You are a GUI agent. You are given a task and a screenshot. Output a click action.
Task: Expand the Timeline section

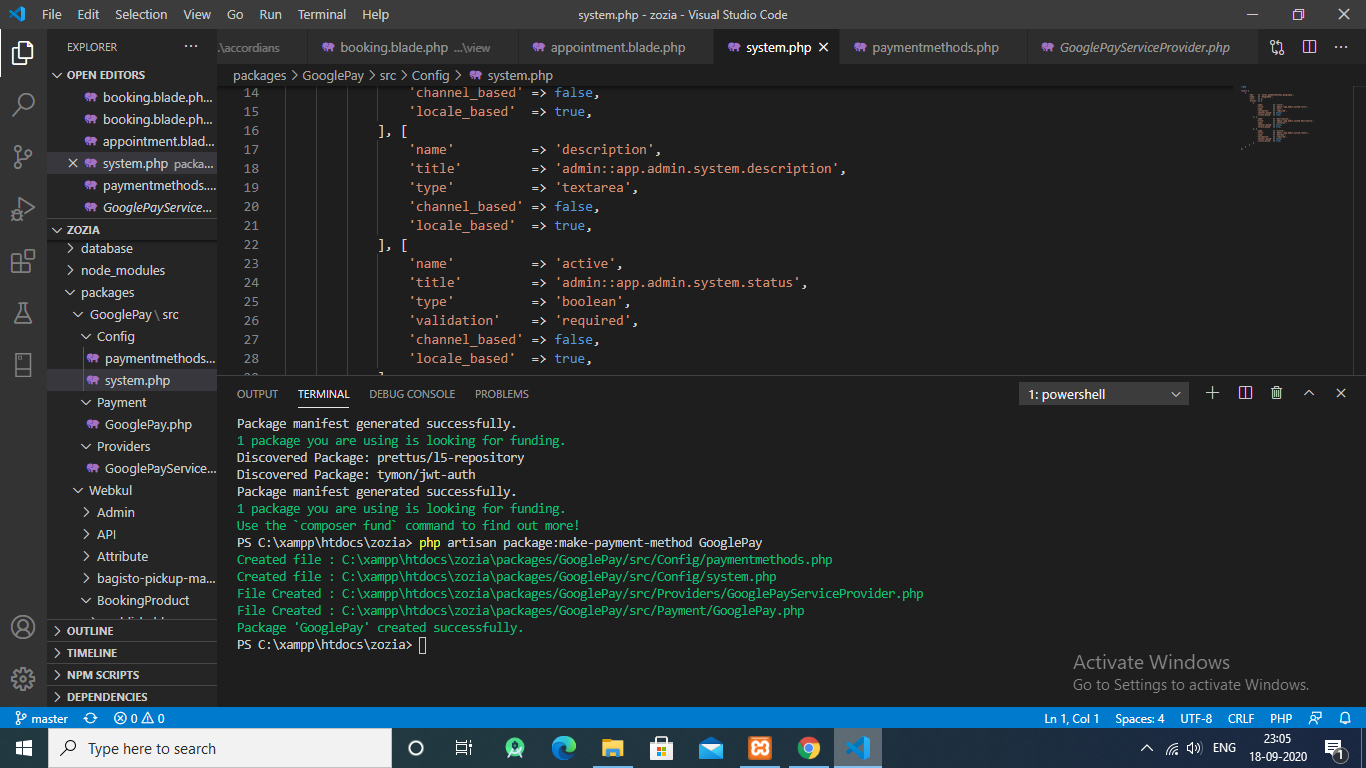pos(132,653)
